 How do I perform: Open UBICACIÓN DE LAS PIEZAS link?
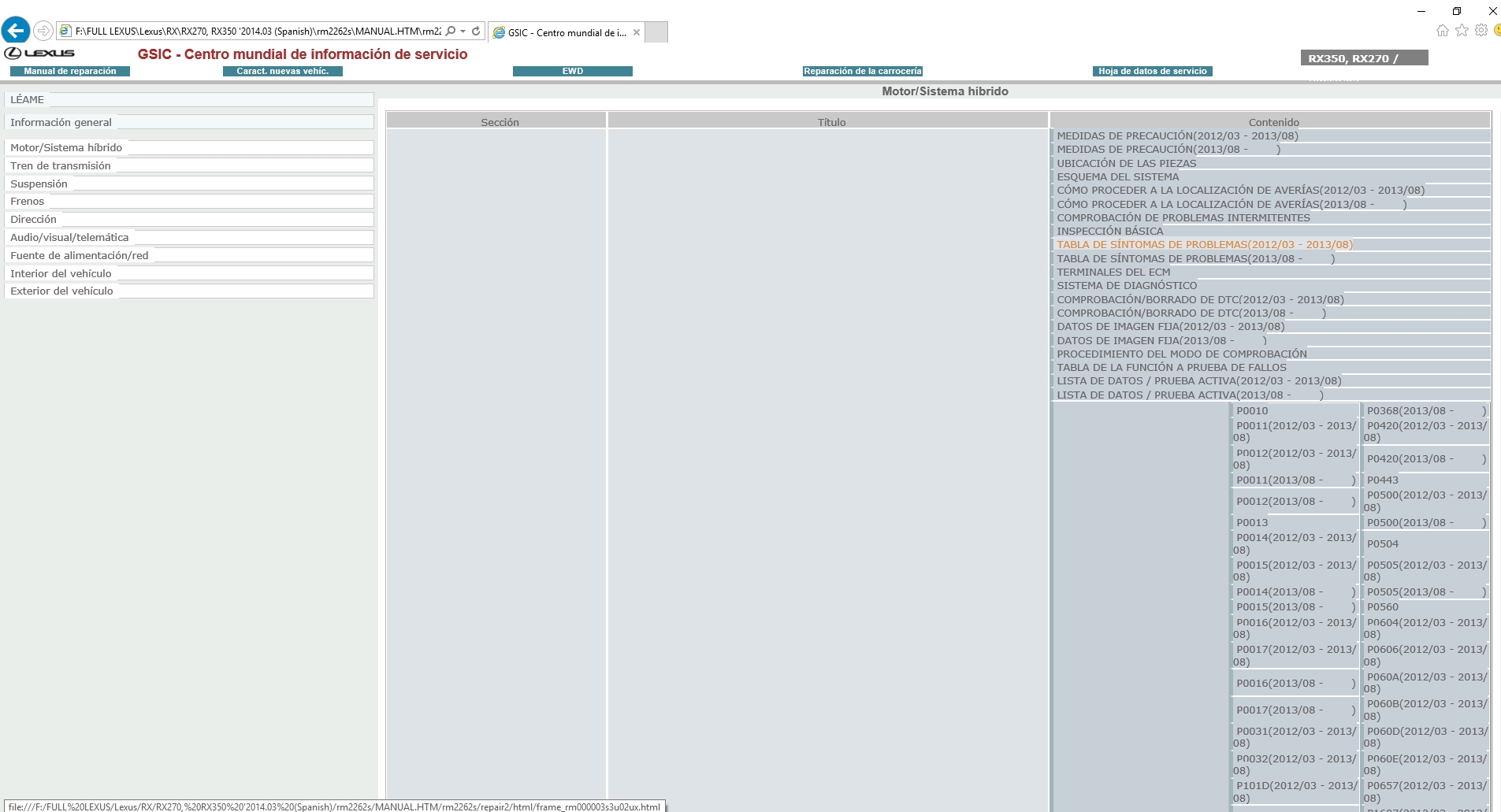tap(1127, 163)
